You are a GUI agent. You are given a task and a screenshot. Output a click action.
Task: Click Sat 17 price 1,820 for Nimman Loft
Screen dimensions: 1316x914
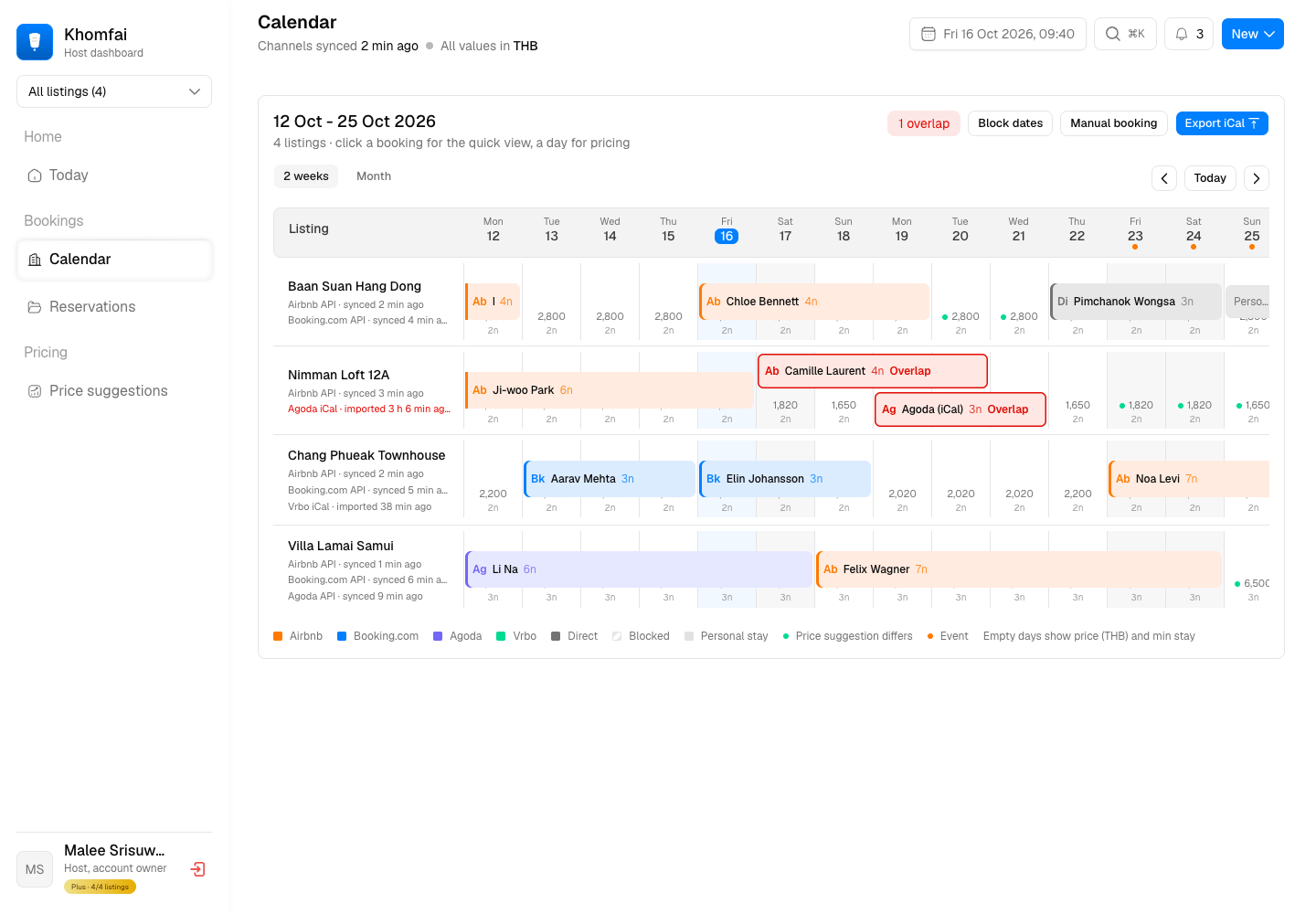coord(785,405)
